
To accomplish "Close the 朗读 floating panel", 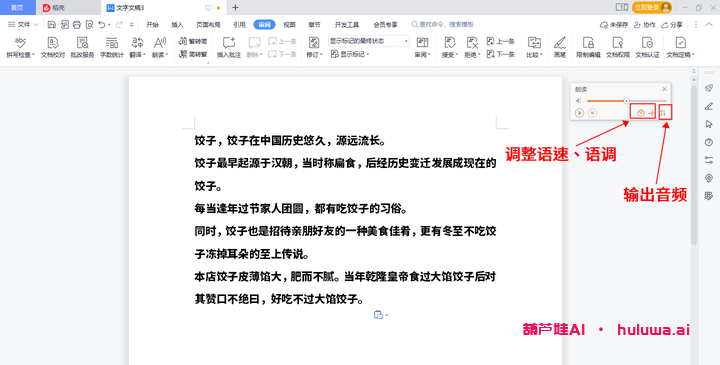I will click(x=664, y=89).
